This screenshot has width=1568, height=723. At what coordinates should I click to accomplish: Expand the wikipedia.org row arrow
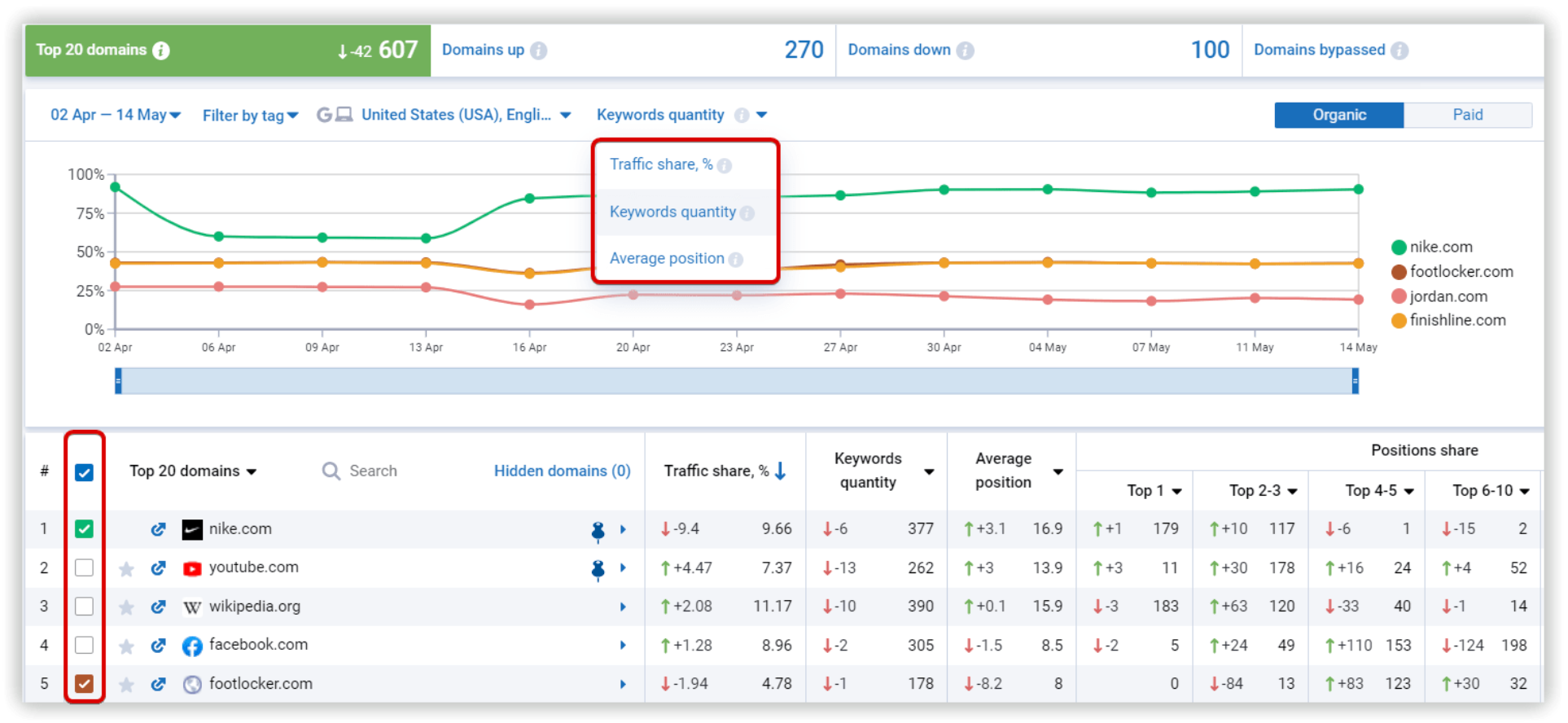point(623,607)
